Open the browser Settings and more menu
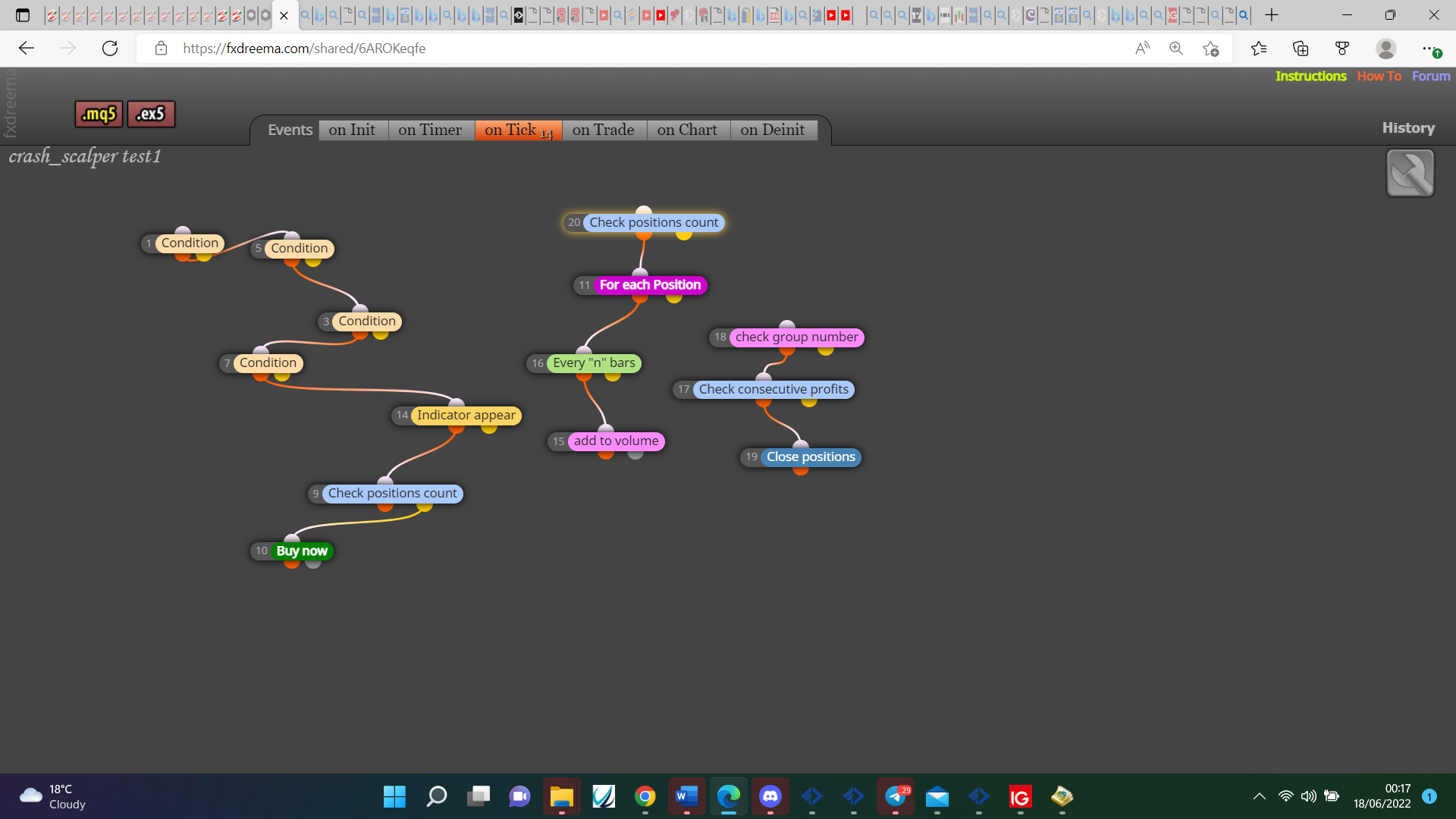The image size is (1456, 819). 1430,49
